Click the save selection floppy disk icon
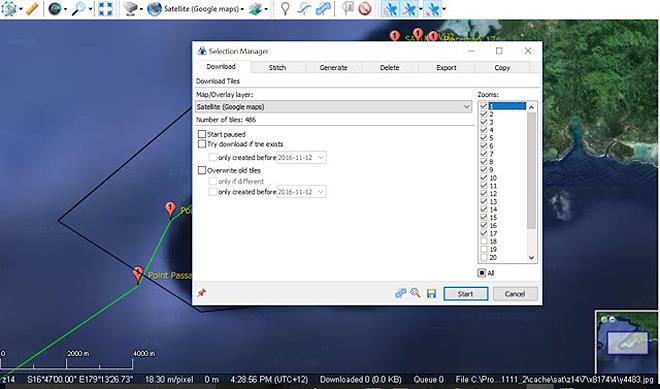The width and height of the screenshot is (660, 389). click(431, 293)
